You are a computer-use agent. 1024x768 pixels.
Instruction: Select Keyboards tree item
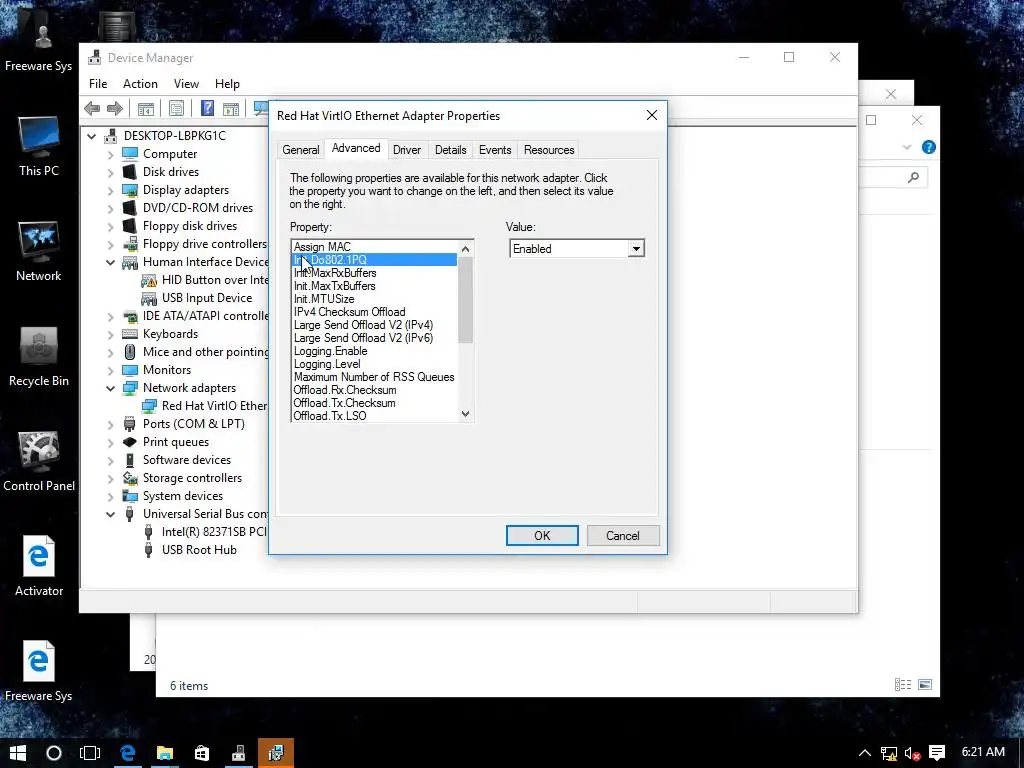[170, 334]
